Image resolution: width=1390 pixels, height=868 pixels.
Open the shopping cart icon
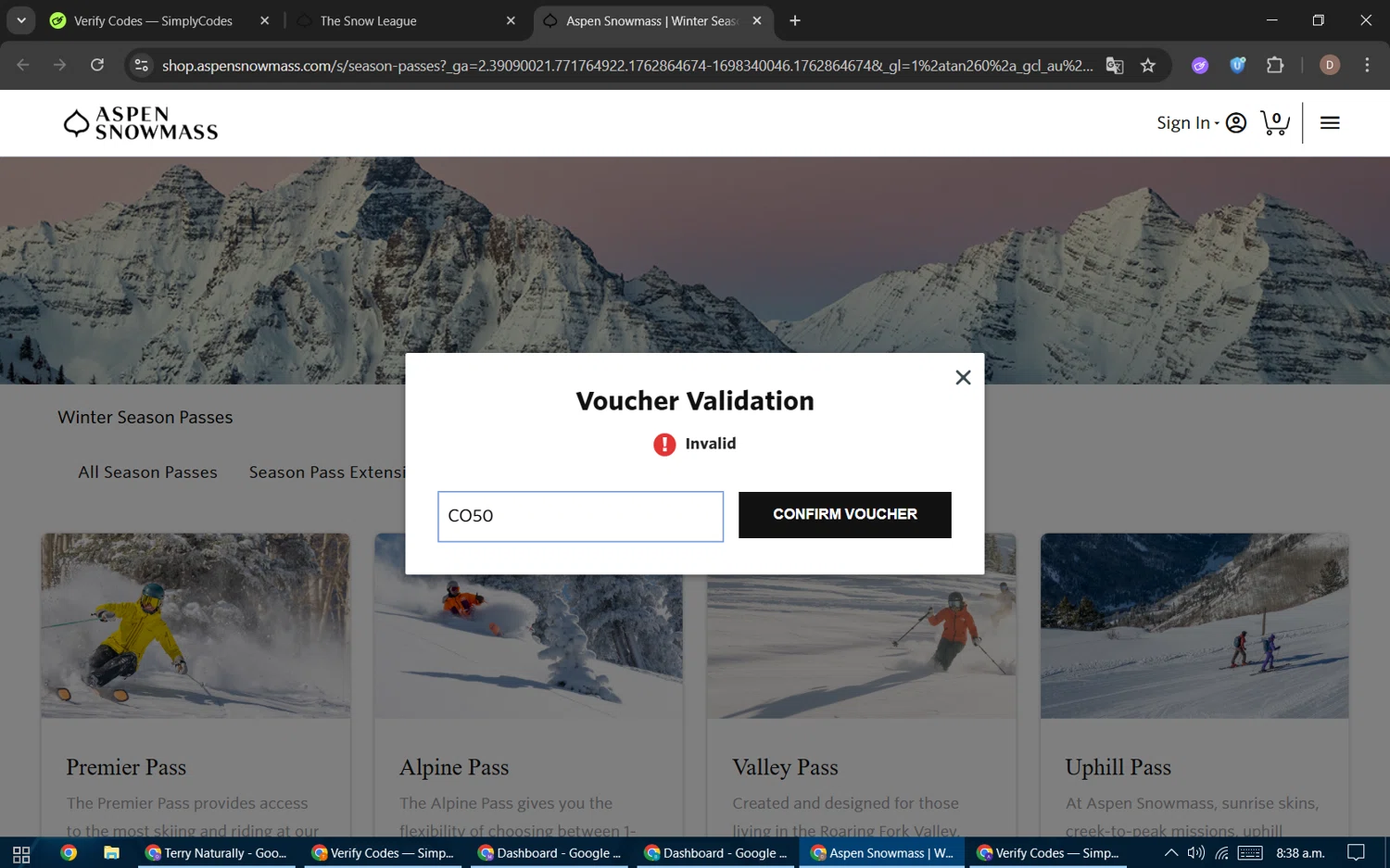(1275, 123)
